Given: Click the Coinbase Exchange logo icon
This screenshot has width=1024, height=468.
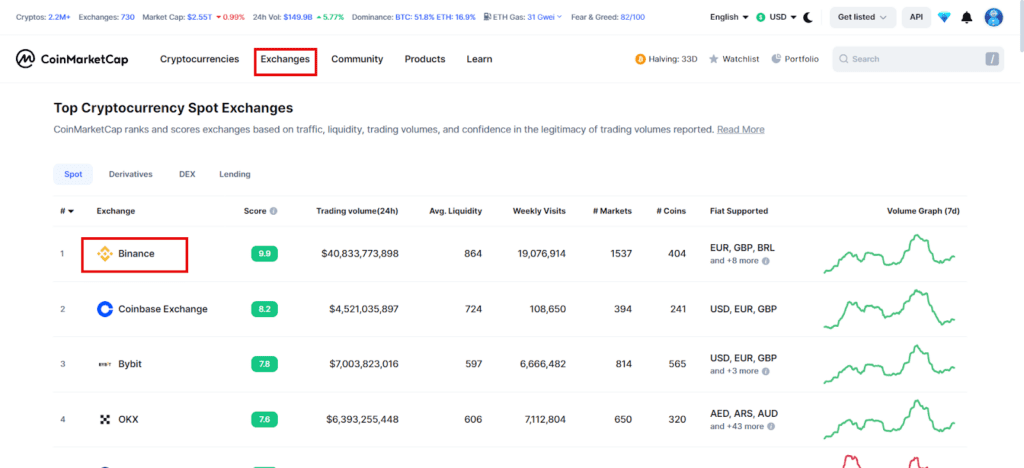Looking at the screenshot, I should pos(104,309).
